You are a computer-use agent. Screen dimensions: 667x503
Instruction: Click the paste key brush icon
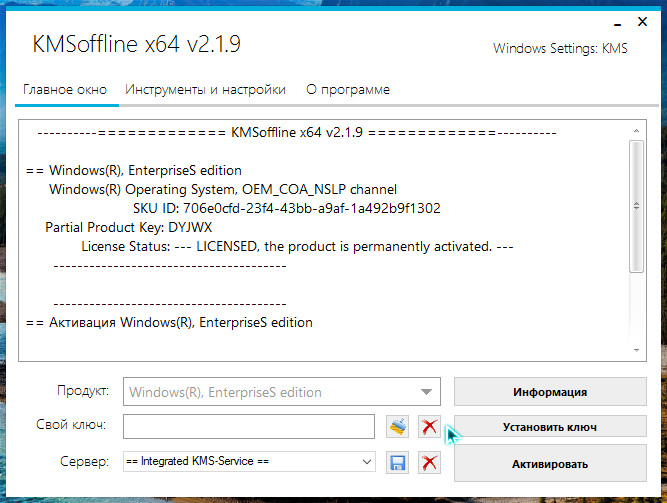(x=399, y=427)
